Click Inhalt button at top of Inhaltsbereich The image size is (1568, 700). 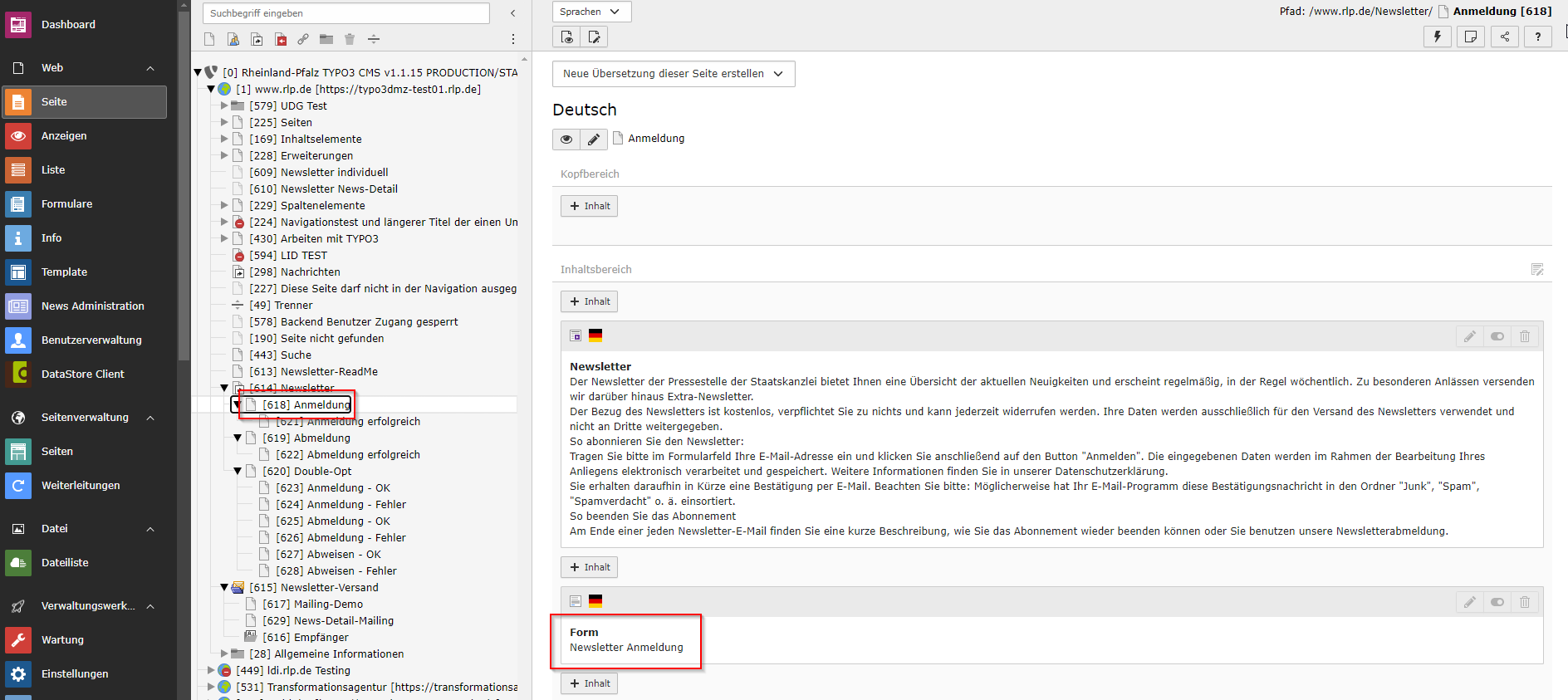pyautogui.click(x=589, y=301)
